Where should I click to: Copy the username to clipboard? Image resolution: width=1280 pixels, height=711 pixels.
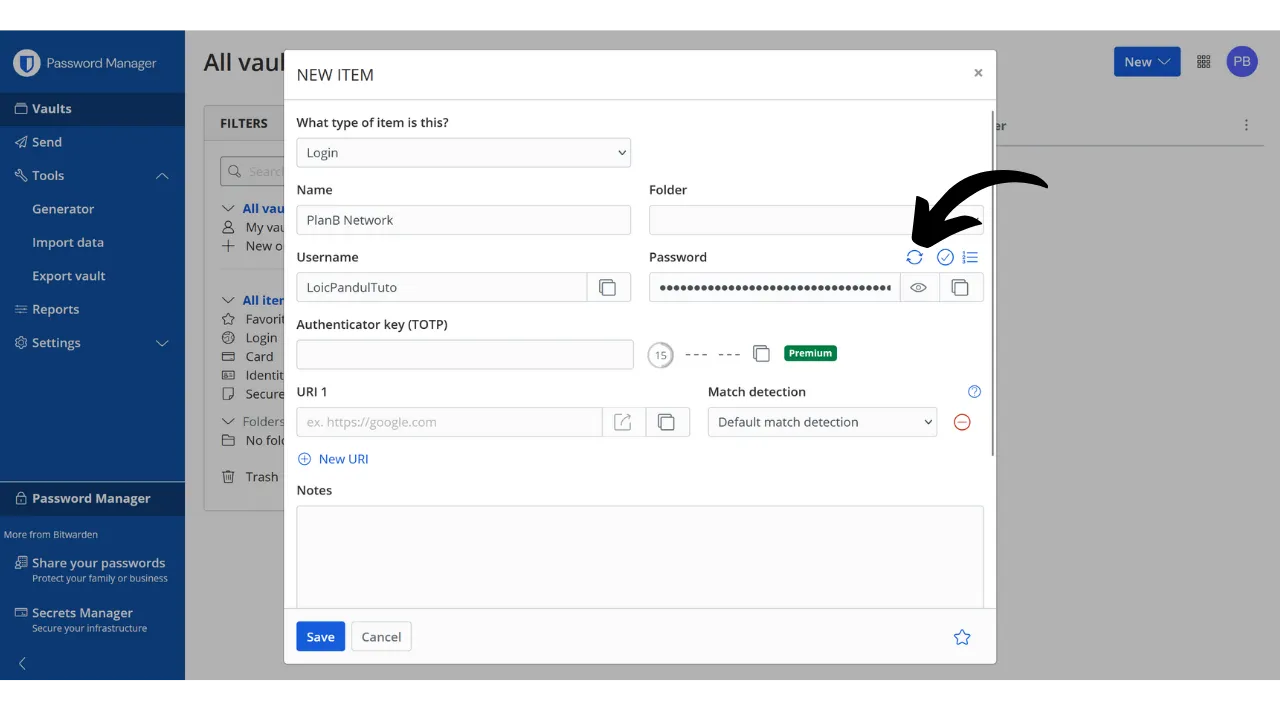point(608,287)
